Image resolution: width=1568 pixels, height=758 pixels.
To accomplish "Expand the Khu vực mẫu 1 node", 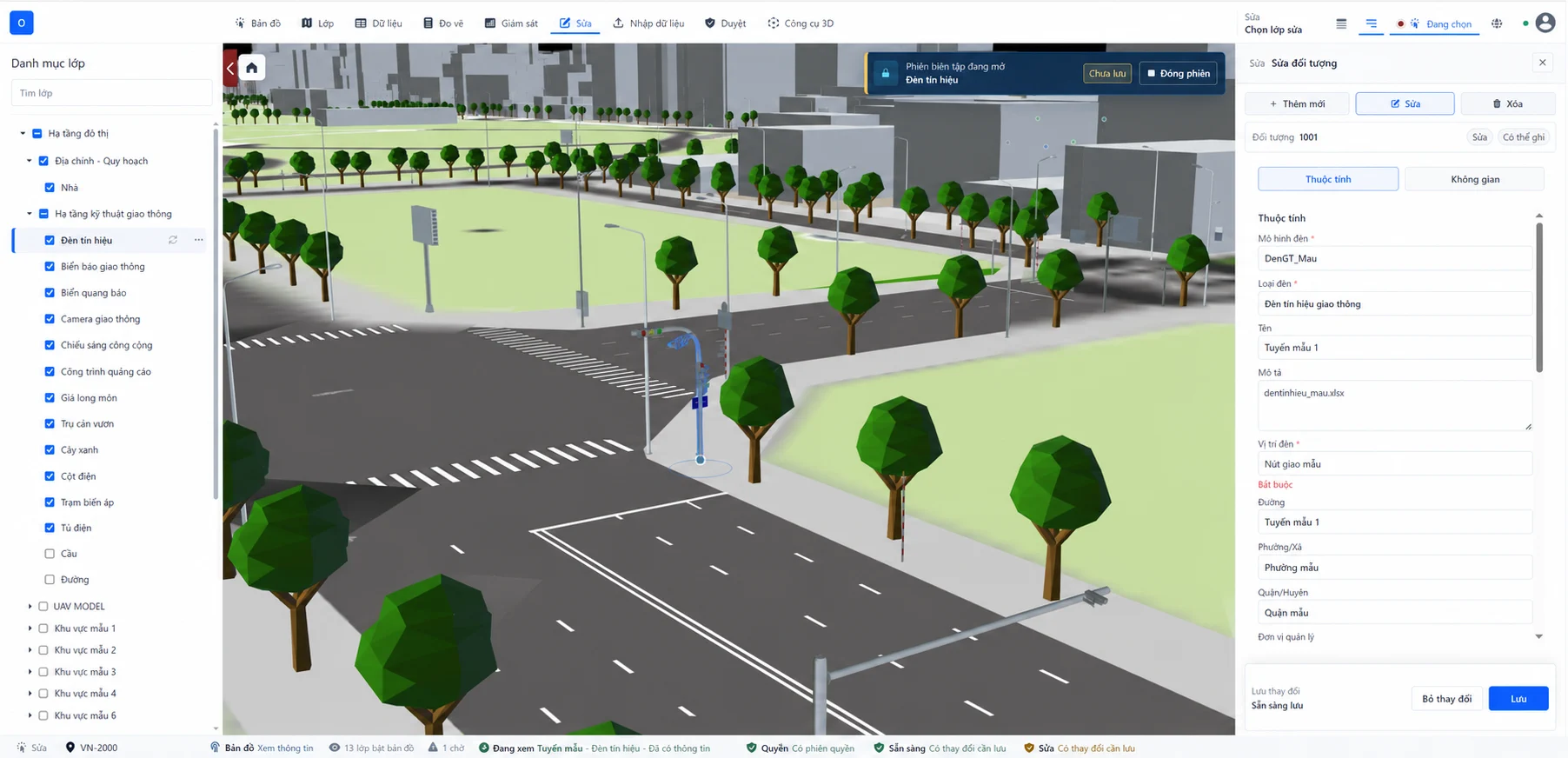I will pos(30,628).
